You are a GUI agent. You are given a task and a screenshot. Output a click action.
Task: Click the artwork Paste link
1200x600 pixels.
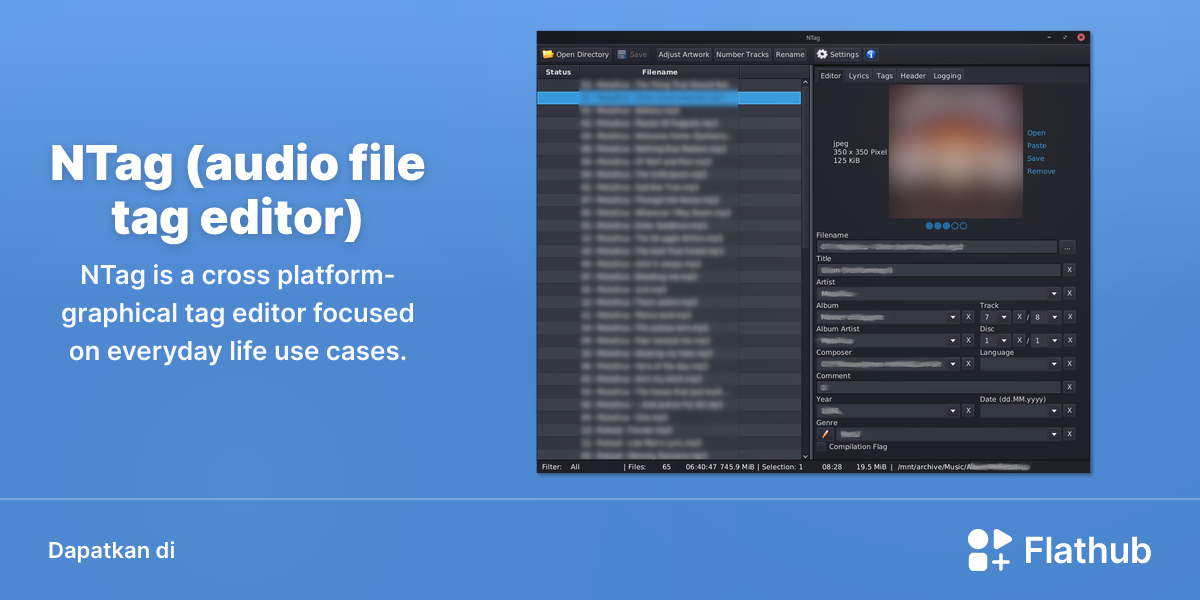coord(1037,146)
